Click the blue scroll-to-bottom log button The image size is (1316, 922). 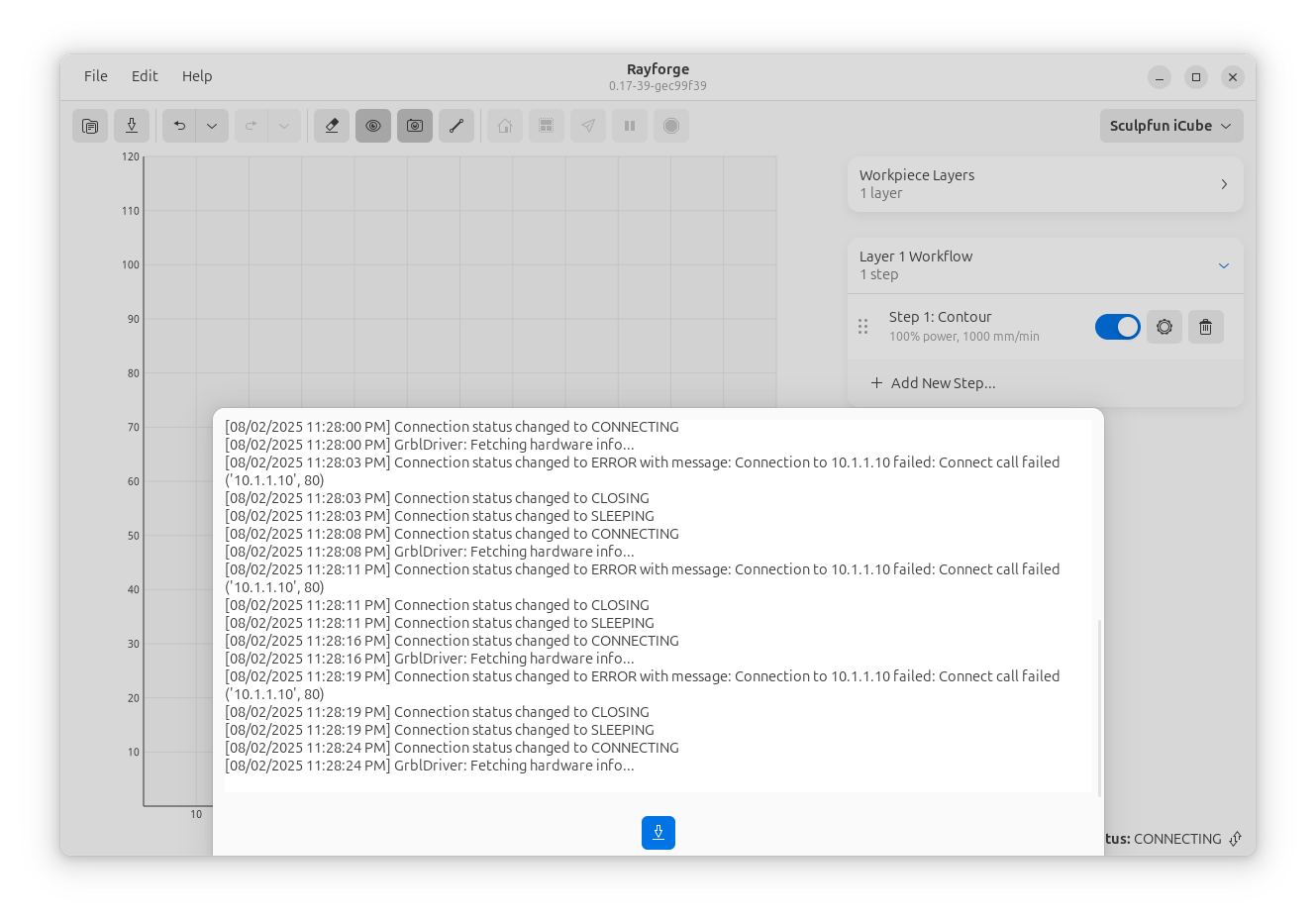pos(658,833)
